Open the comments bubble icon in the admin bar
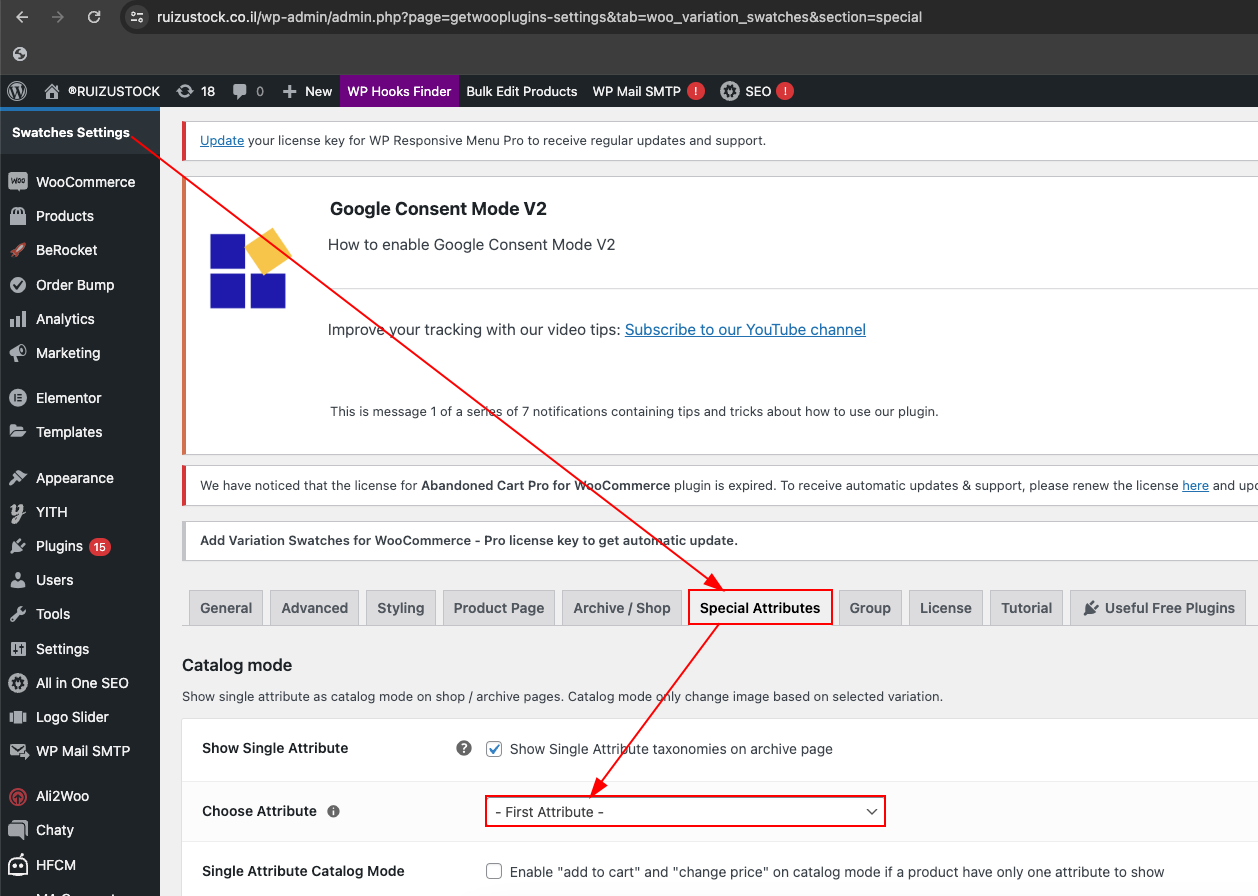This screenshot has height=896, width=1258. pyautogui.click(x=240, y=91)
